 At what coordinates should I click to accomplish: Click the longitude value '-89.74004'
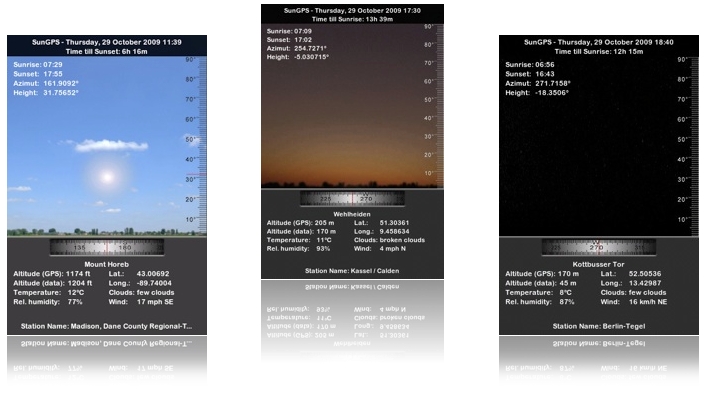click(154, 283)
